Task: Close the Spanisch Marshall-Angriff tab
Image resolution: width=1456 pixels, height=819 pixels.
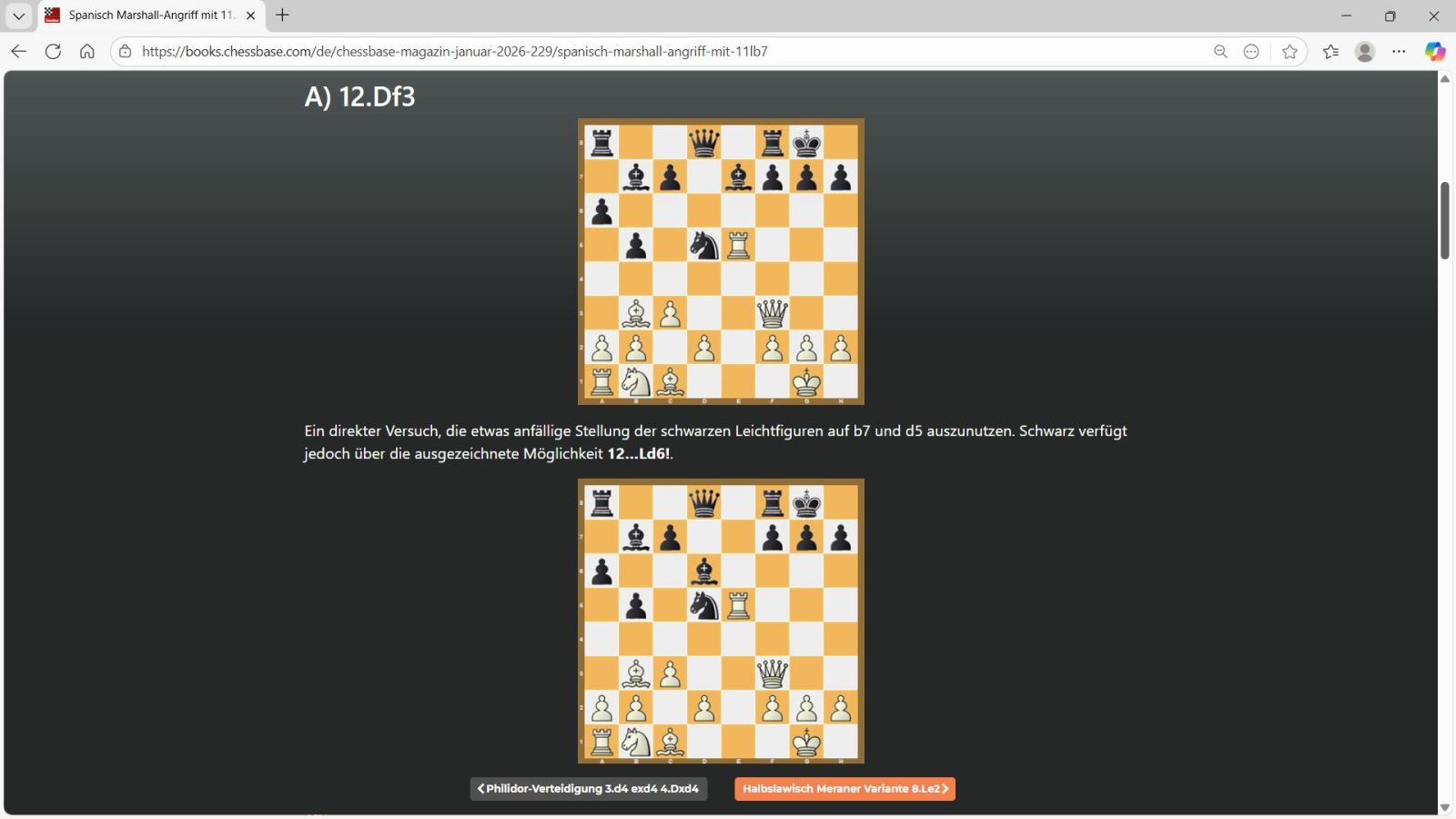Action: pyautogui.click(x=250, y=15)
